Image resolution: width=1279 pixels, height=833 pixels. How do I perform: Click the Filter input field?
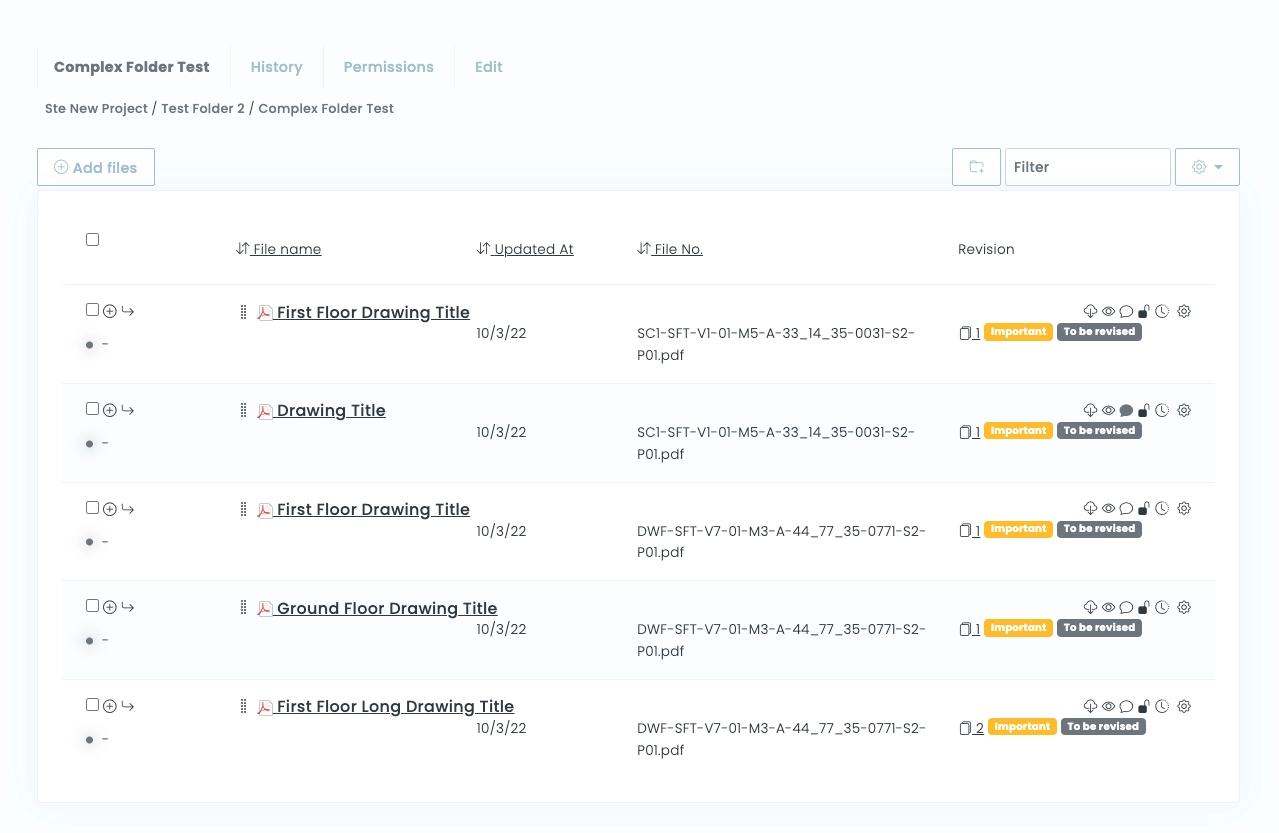[x=1087, y=167]
